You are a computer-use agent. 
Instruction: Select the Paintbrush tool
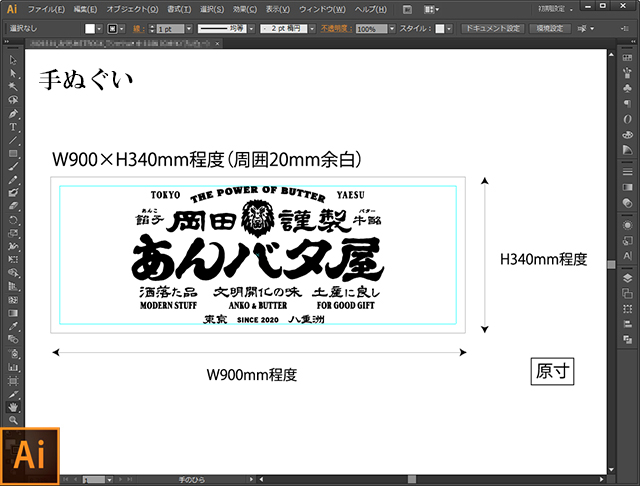coord(13,166)
